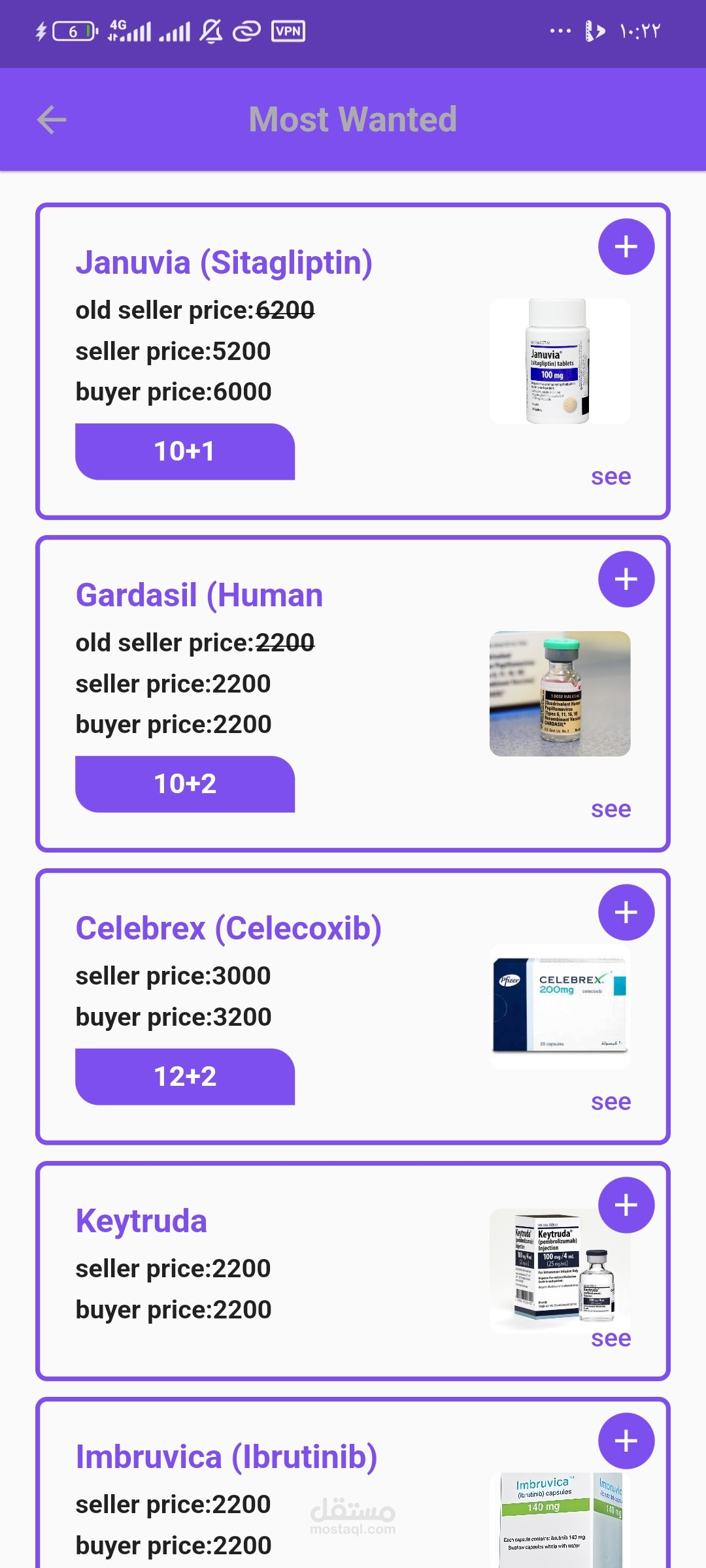The width and height of the screenshot is (706, 1568).
Task: Tap the muted notifications bell icon
Action: (210, 31)
